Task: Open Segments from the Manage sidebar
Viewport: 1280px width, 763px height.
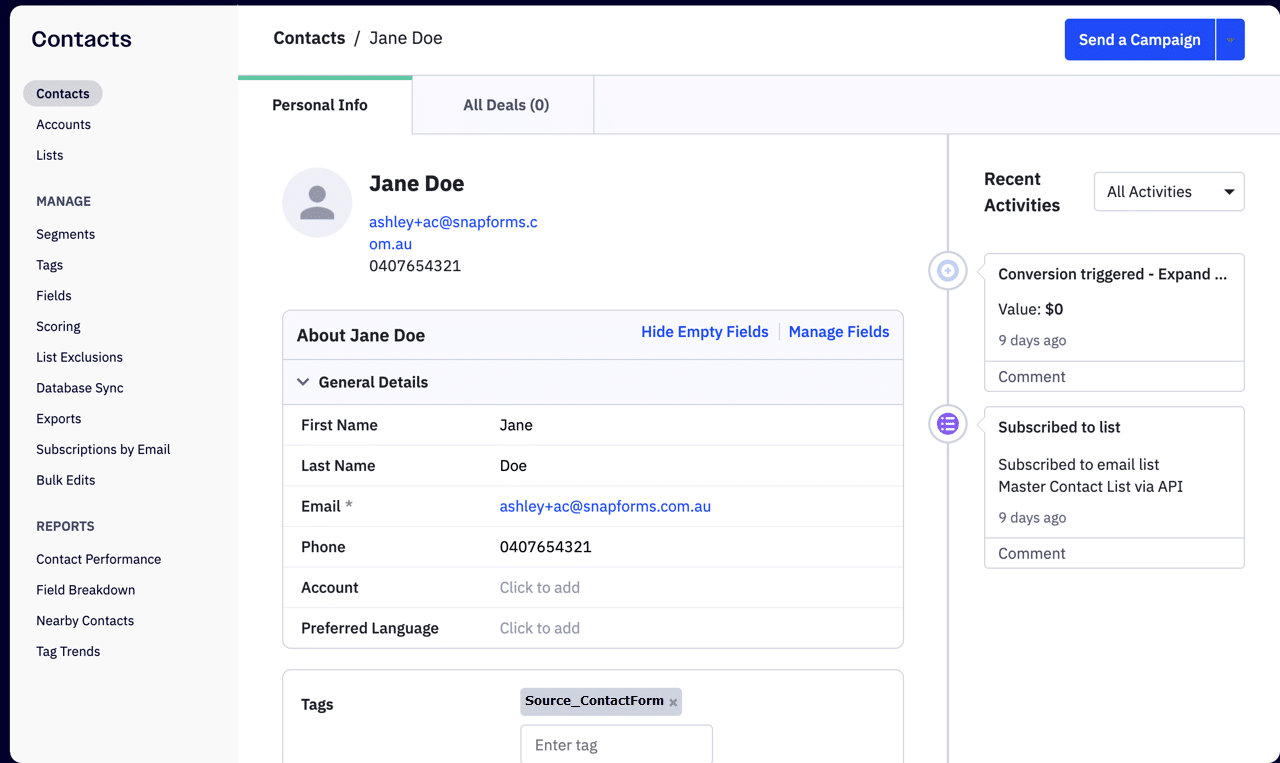Action: click(x=65, y=234)
